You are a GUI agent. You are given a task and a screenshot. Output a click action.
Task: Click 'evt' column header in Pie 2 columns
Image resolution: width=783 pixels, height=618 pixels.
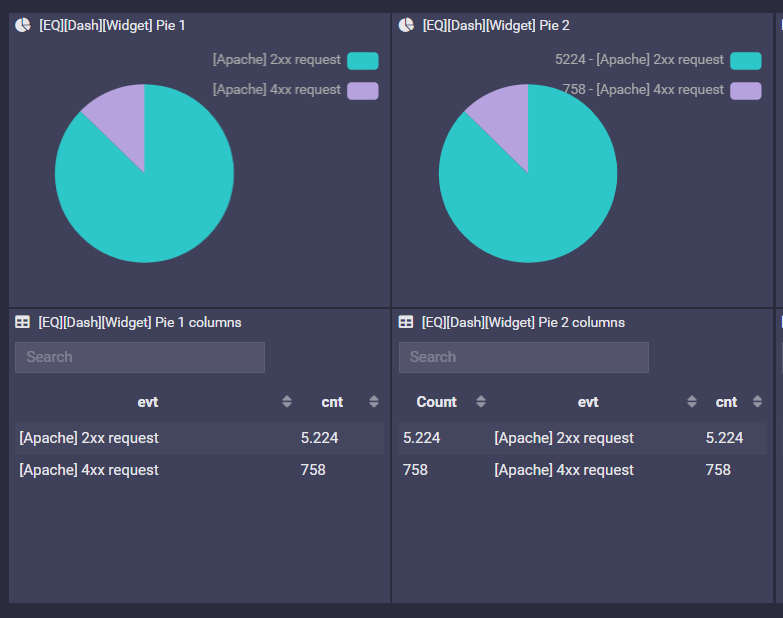coord(588,402)
